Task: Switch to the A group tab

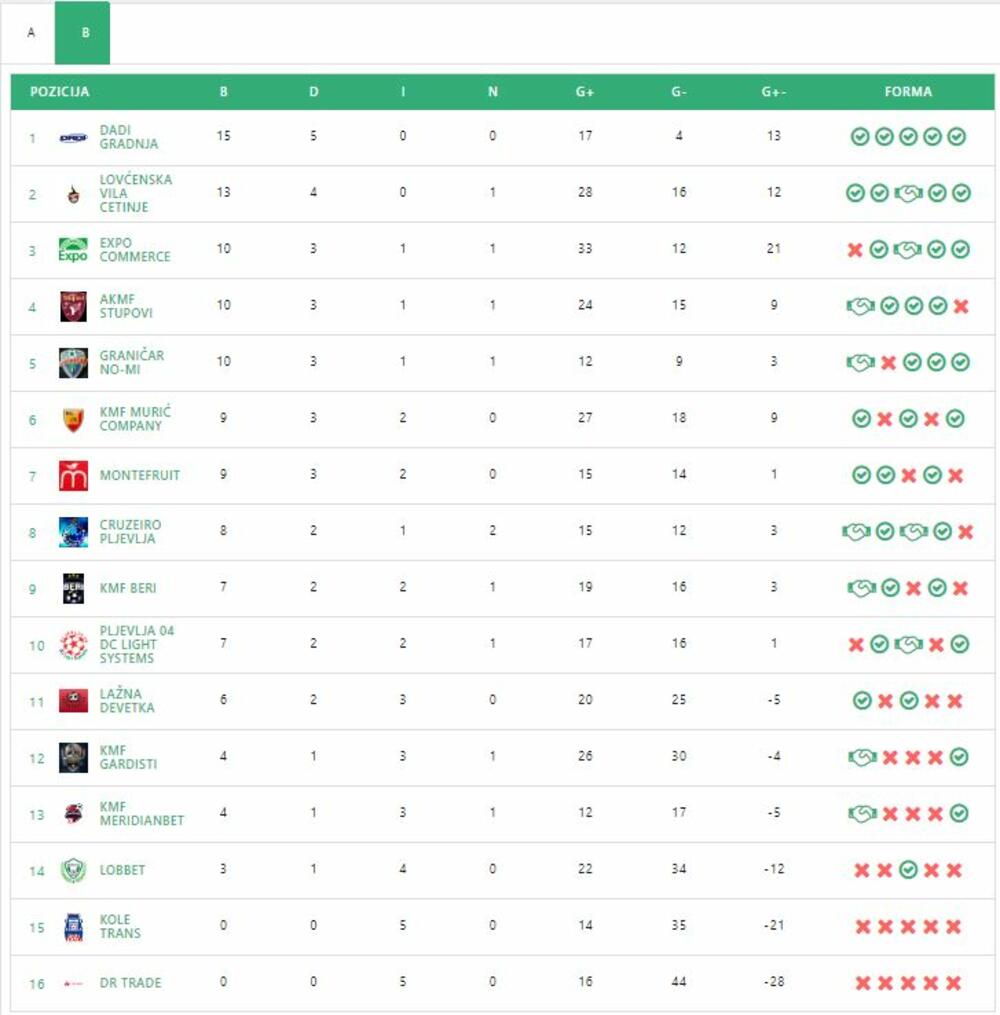Action: tap(31, 33)
